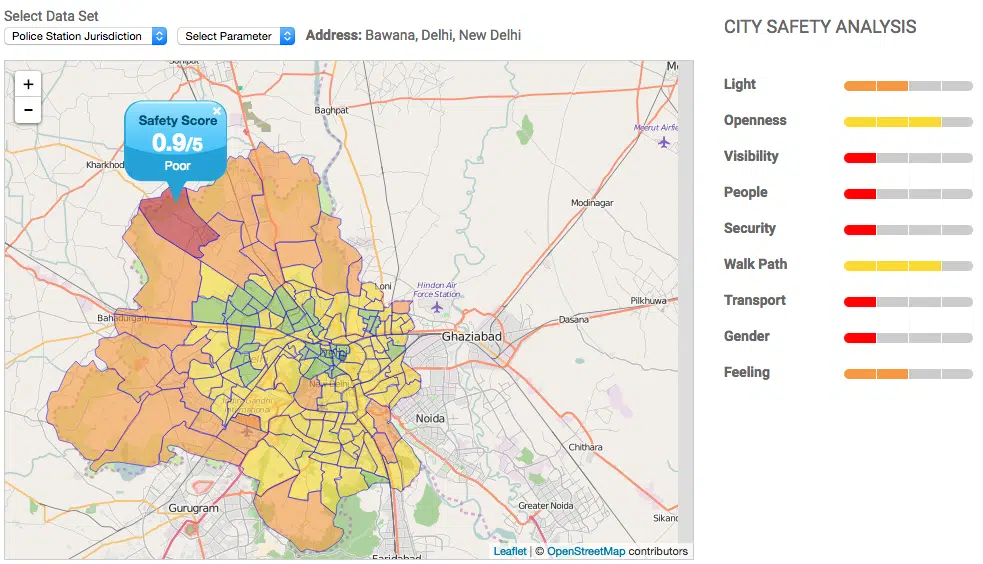983x564 pixels.
Task: Click the address text Bawana, Delhi, New Delhi
Action: tap(443, 36)
